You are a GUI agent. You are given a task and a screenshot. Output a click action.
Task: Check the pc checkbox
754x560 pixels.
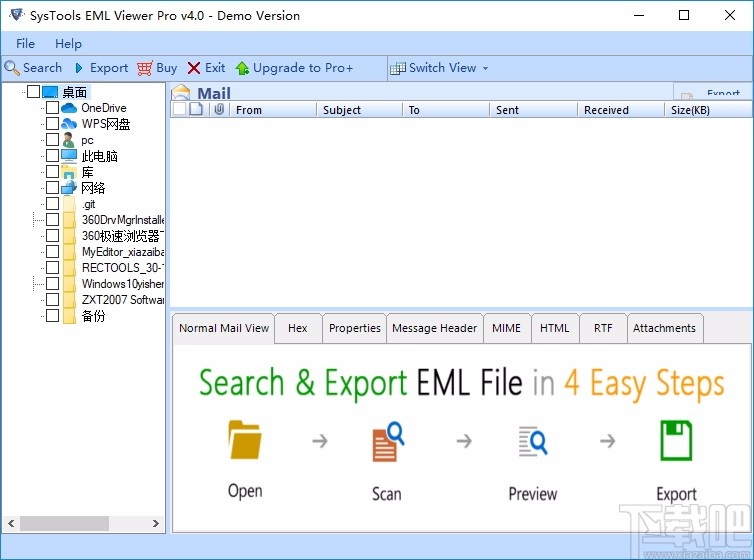tap(52, 139)
